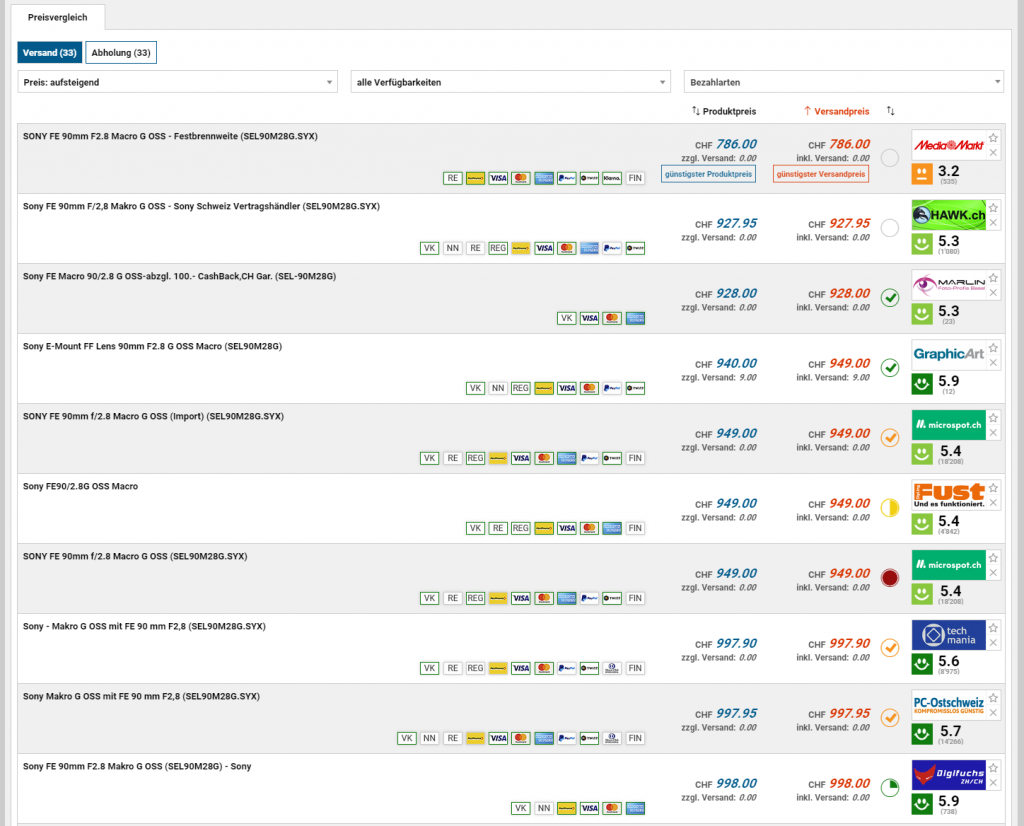
Task: Star the HAWK.ch offer as favorite
Action: pos(993,208)
